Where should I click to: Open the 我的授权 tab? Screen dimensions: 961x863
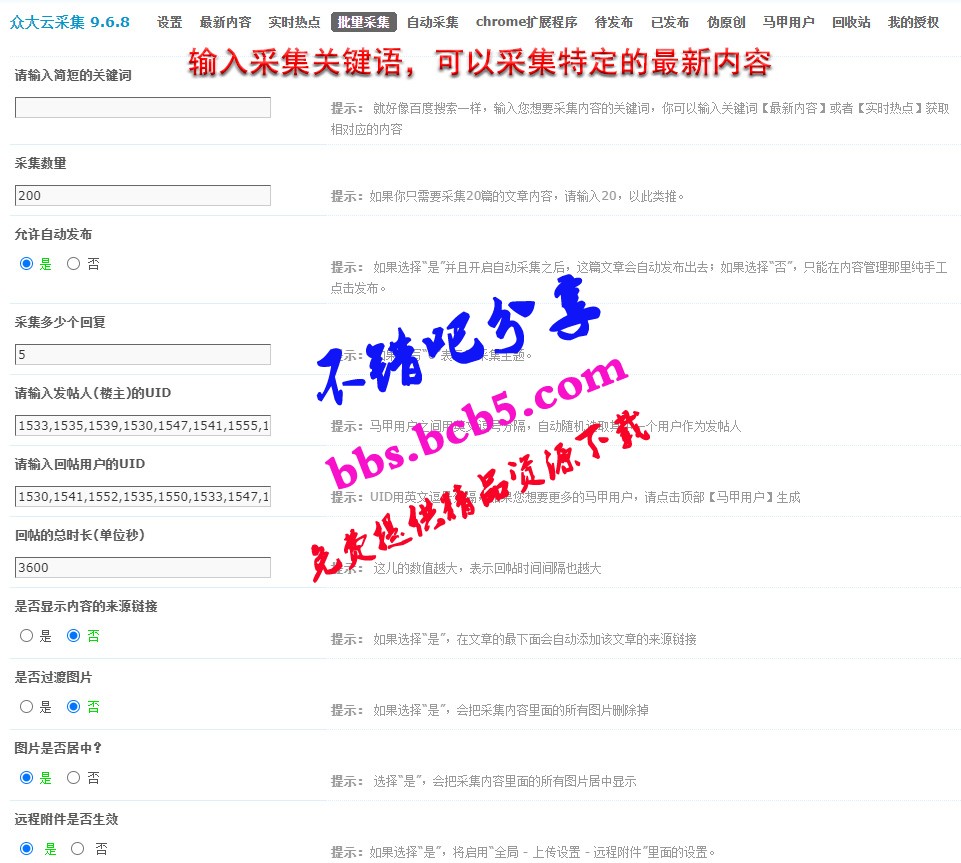click(913, 22)
